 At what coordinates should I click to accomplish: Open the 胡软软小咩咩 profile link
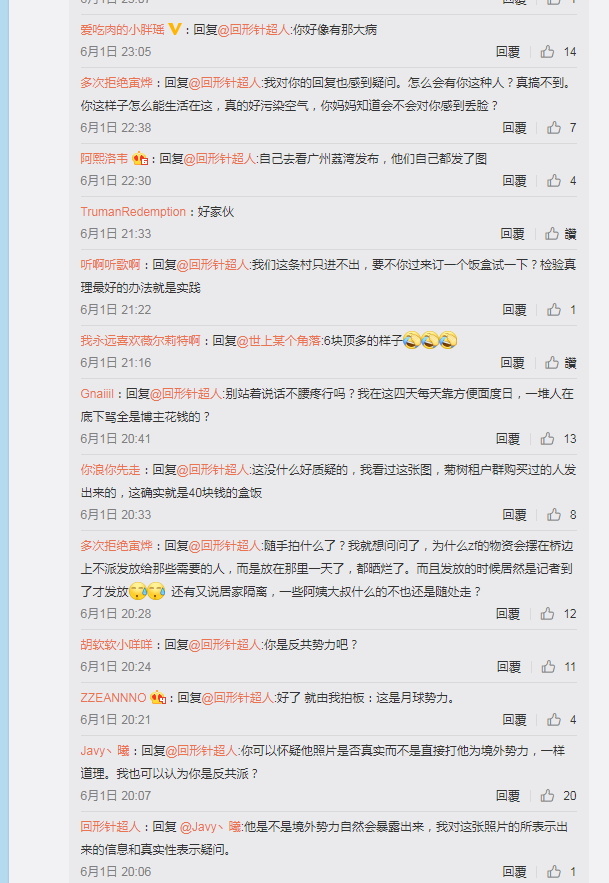116,645
